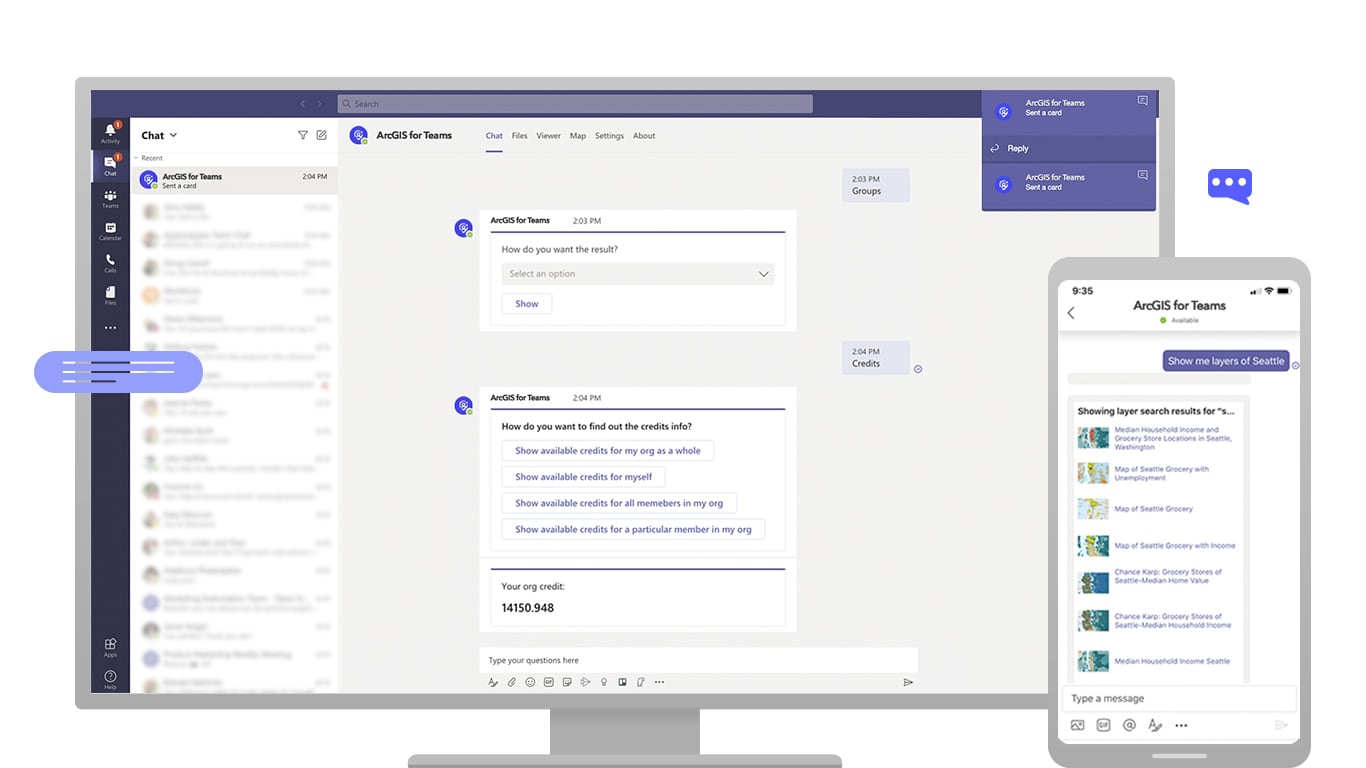Click 'Show available credits for myself'
The height and width of the screenshot is (768, 1366).
(x=584, y=477)
